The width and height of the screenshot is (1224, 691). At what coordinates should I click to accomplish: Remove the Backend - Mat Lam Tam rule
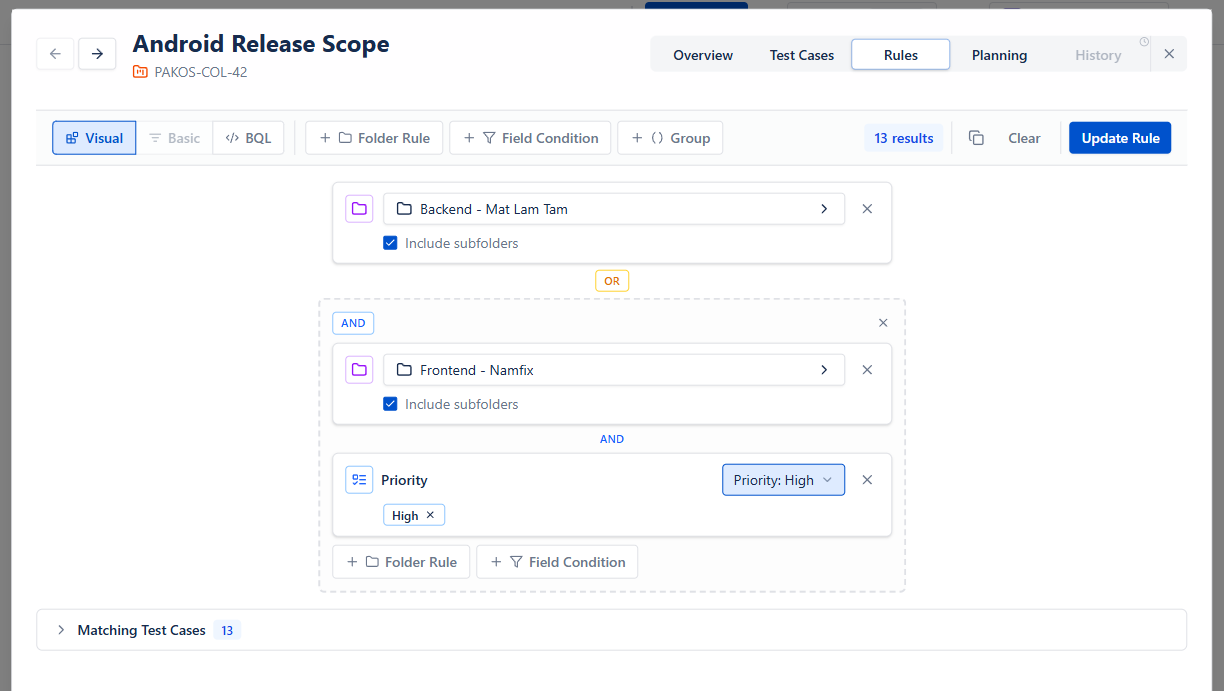click(867, 209)
